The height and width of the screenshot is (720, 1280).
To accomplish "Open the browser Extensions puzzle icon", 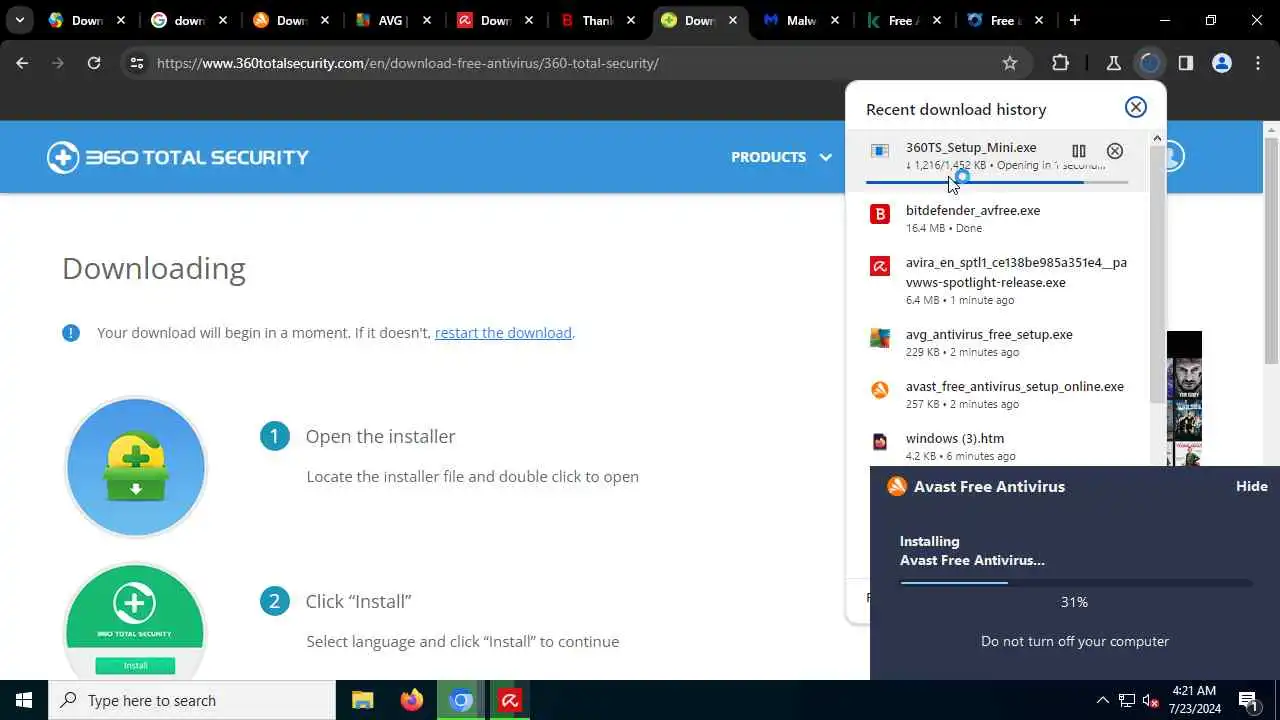I will click(1061, 63).
